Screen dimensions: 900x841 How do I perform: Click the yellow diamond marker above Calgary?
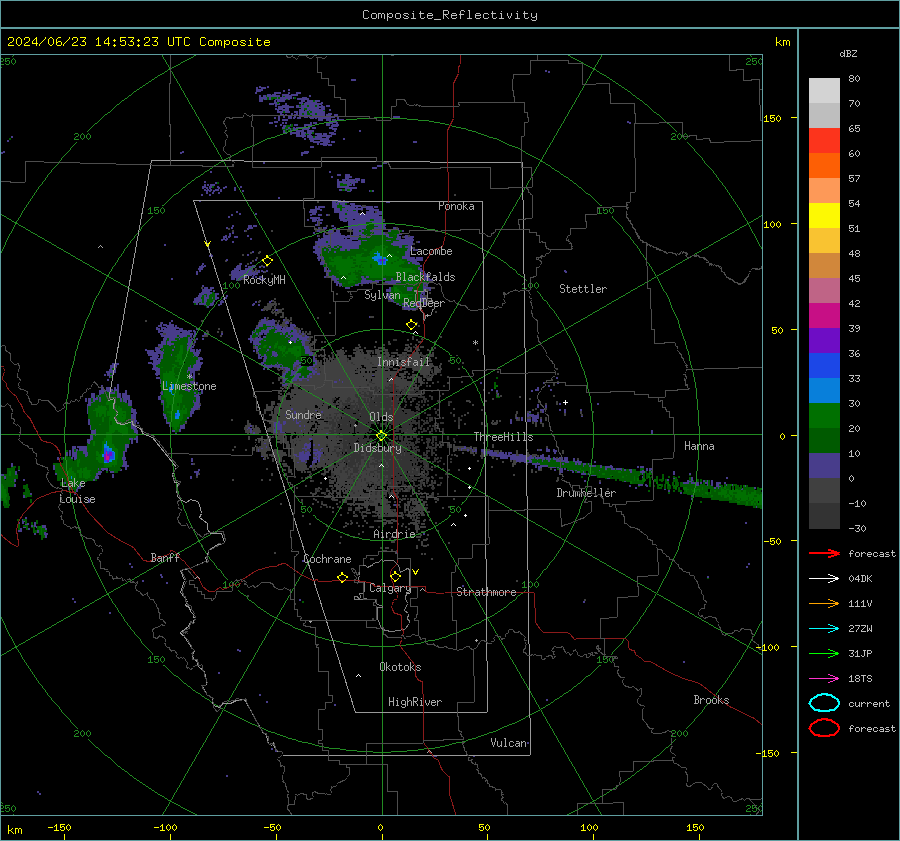point(395,576)
